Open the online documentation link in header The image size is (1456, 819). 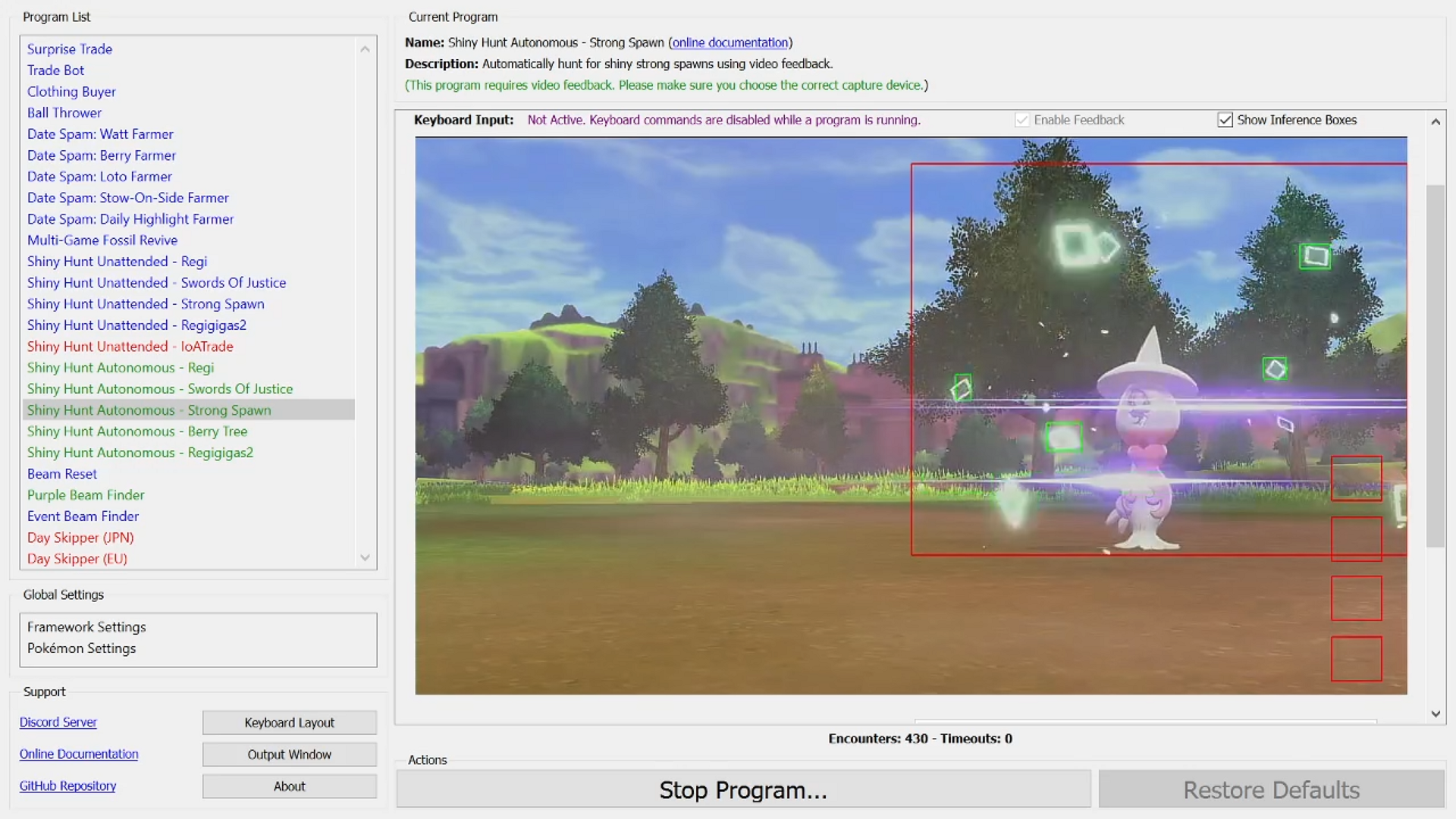tap(730, 42)
